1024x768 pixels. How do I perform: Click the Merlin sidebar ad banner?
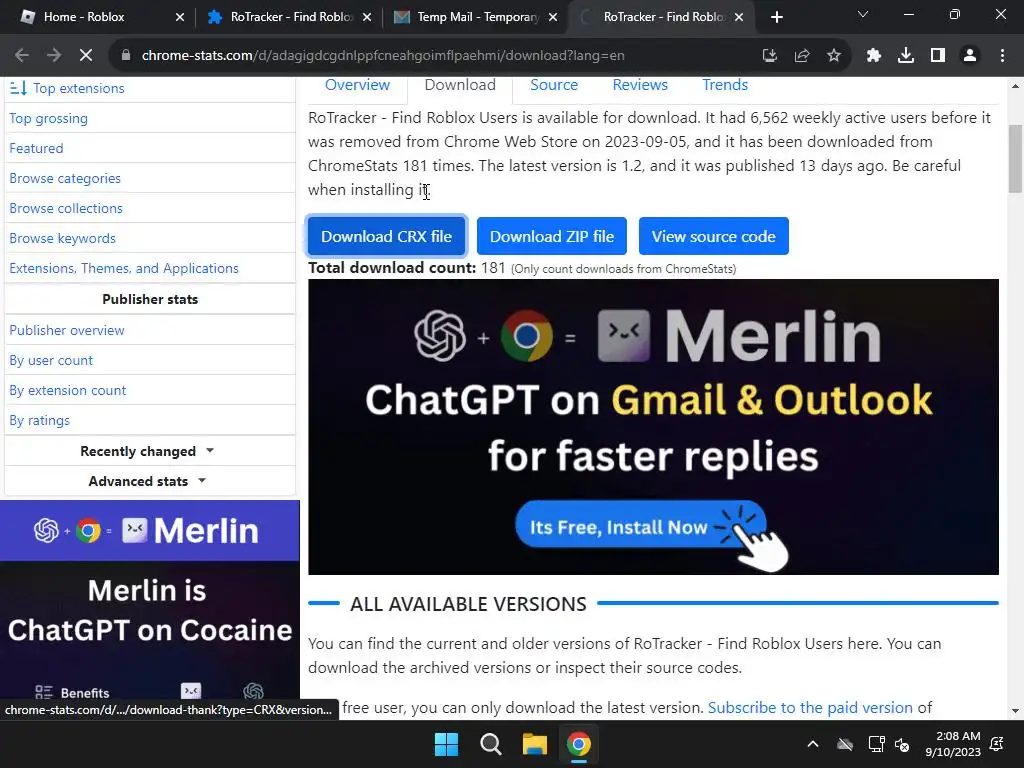(x=150, y=610)
